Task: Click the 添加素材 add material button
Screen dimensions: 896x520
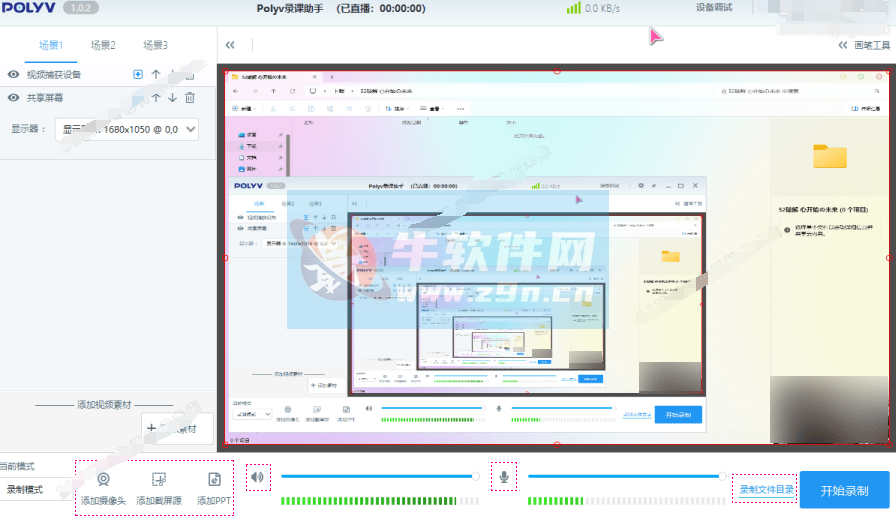Action: pyautogui.click(x=177, y=428)
